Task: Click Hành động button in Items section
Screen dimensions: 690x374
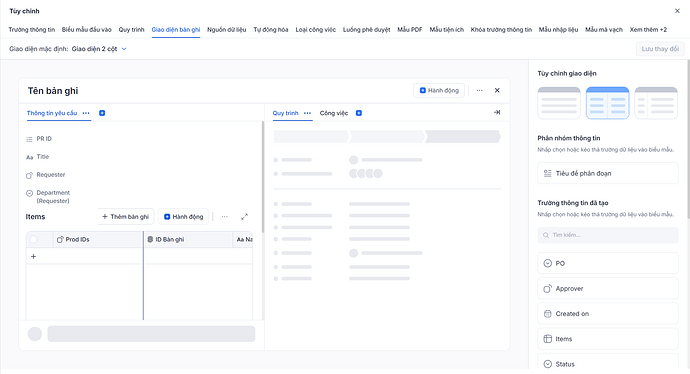Action: point(183,216)
